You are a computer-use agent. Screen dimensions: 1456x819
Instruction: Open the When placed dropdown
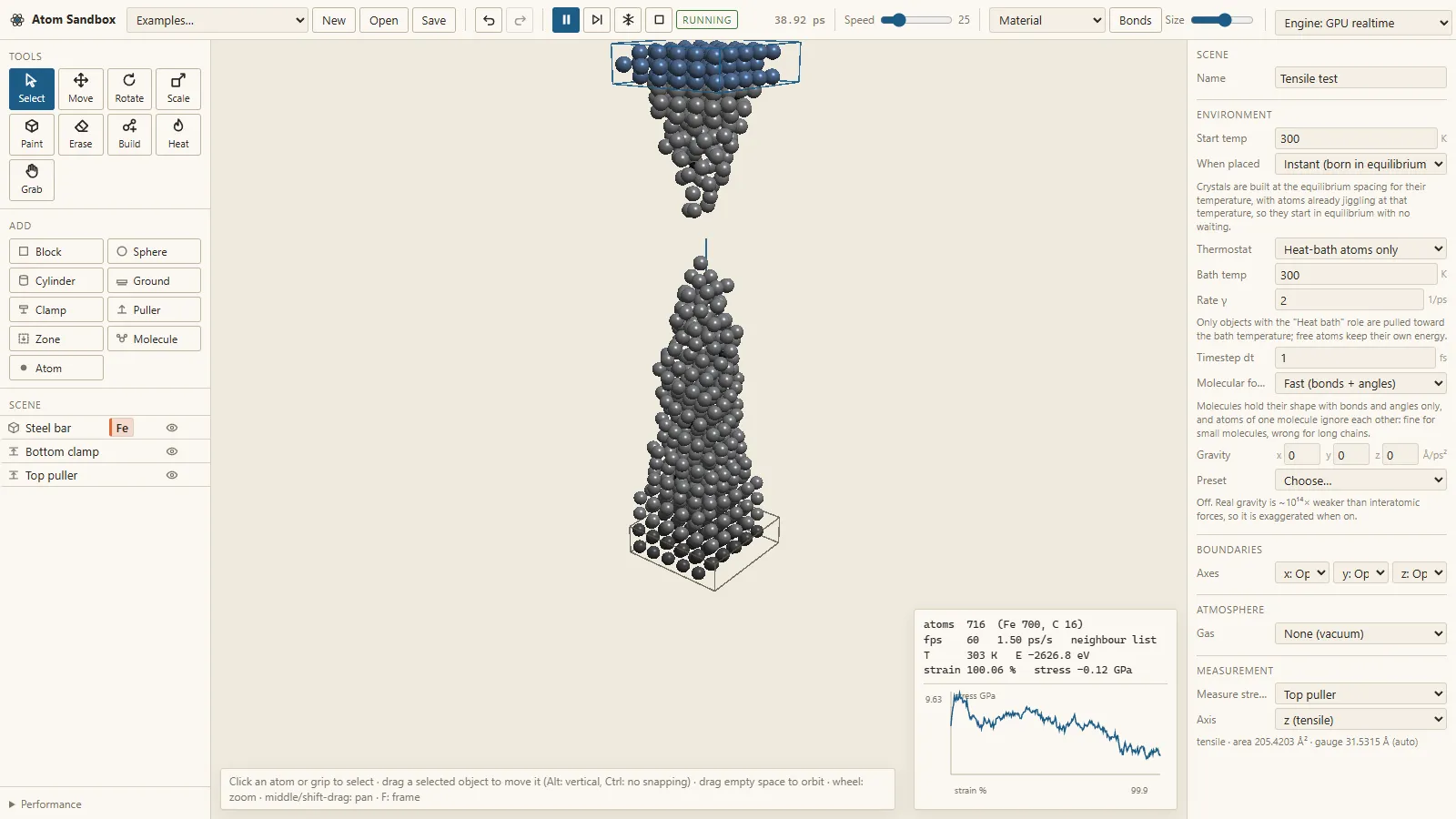click(1360, 164)
